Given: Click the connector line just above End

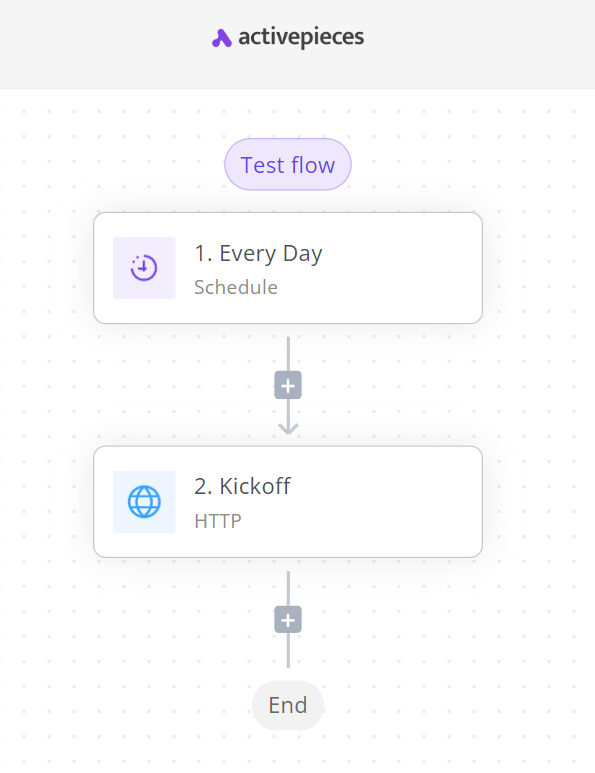Looking at the screenshot, I should (288, 651).
